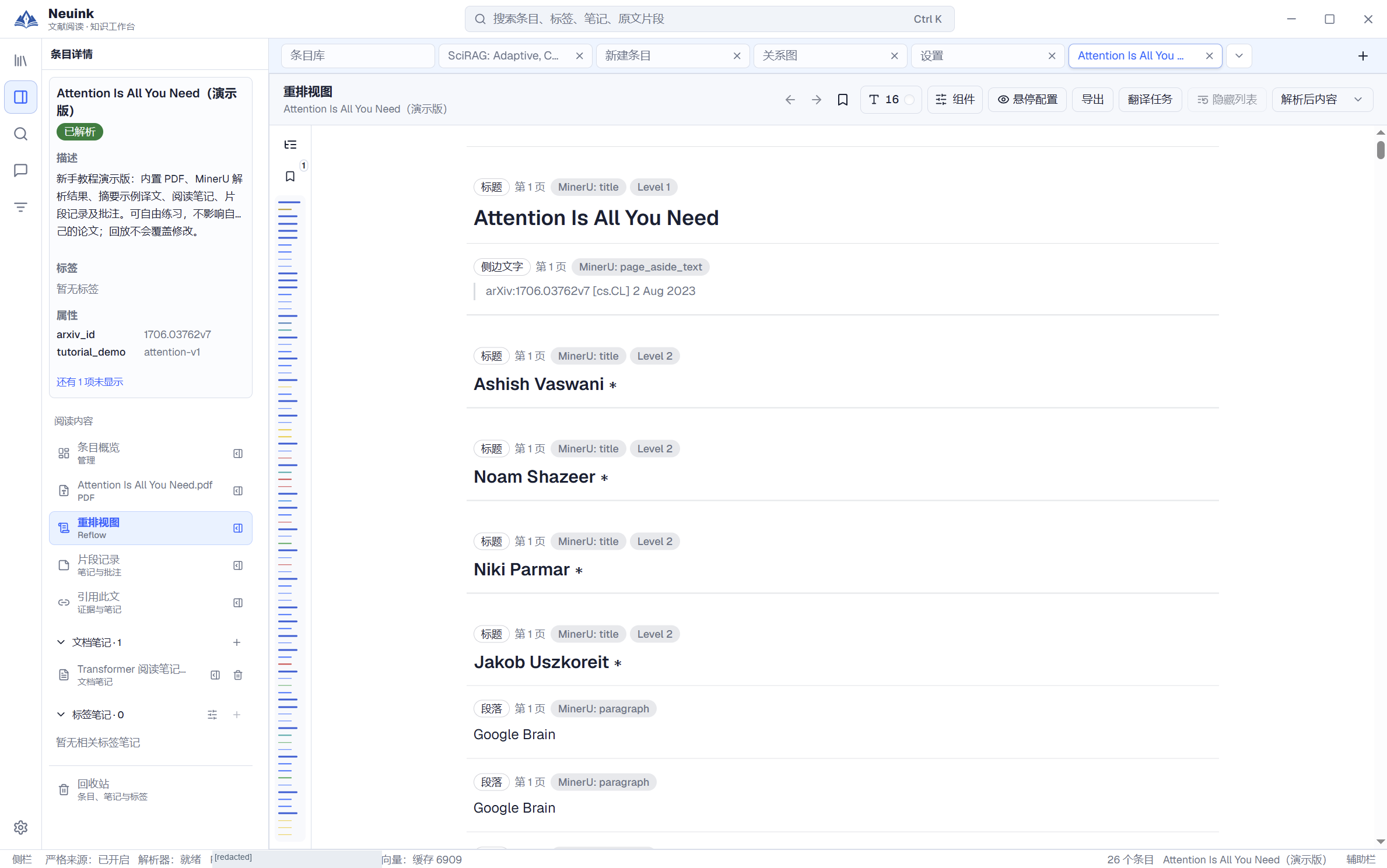Toggle 悬停配置 eye button

[x=1027, y=100]
